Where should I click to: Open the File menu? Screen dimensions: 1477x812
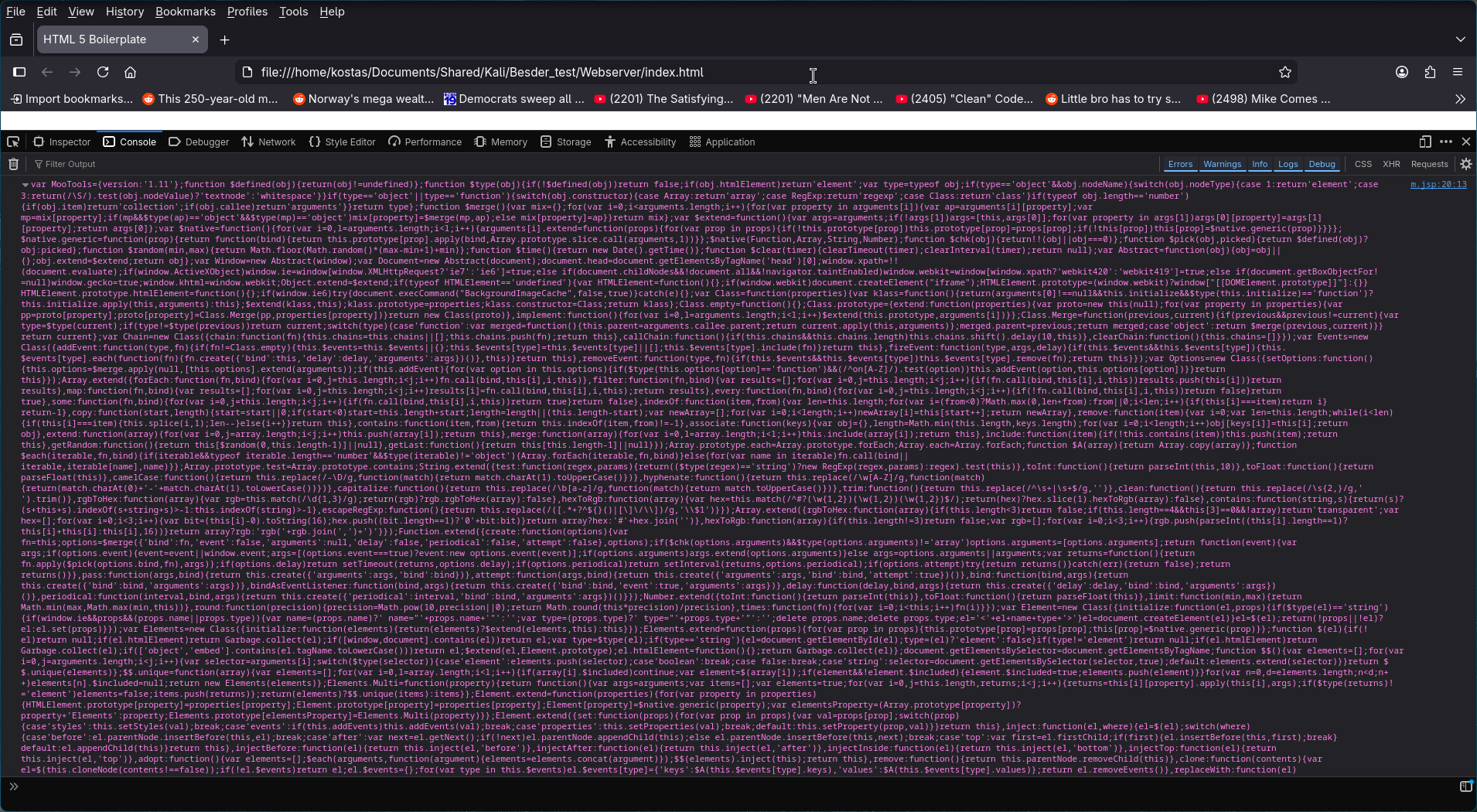point(15,12)
